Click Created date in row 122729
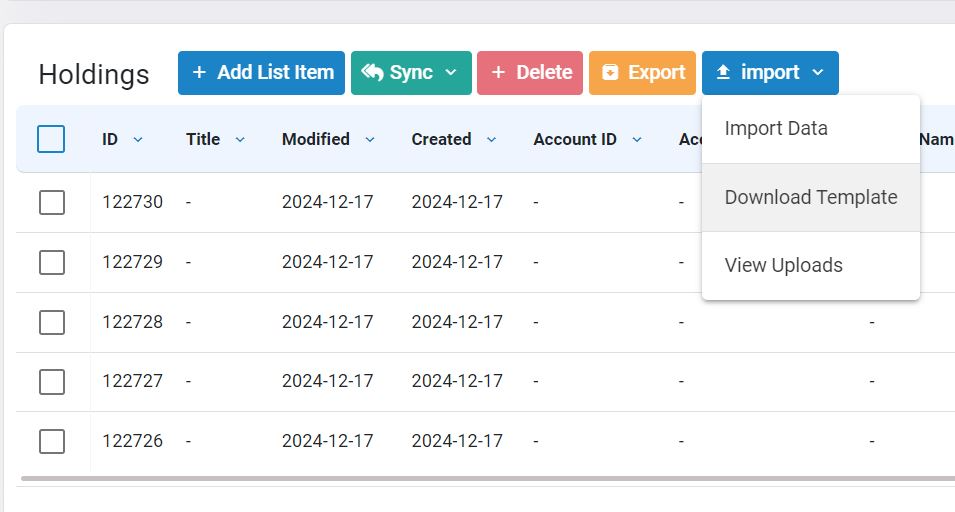This screenshot has height=512, width=955. click(457, 262)
